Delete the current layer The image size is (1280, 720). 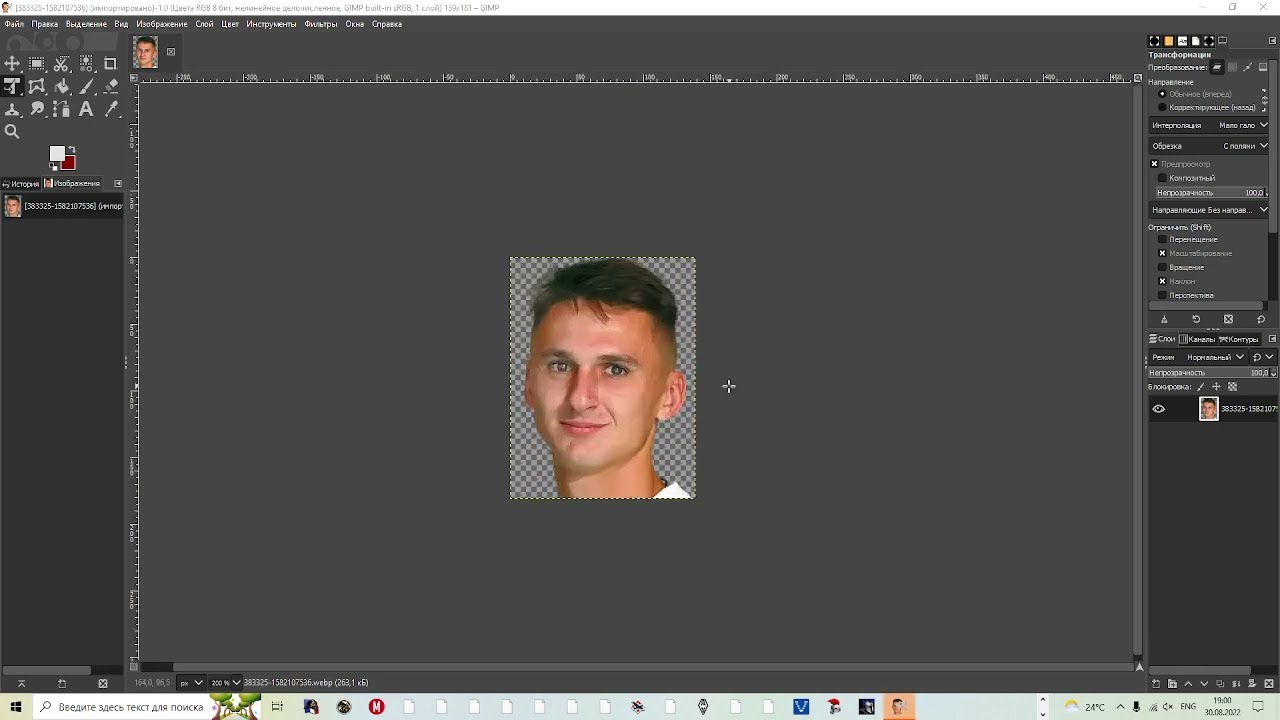[1269, 684]
